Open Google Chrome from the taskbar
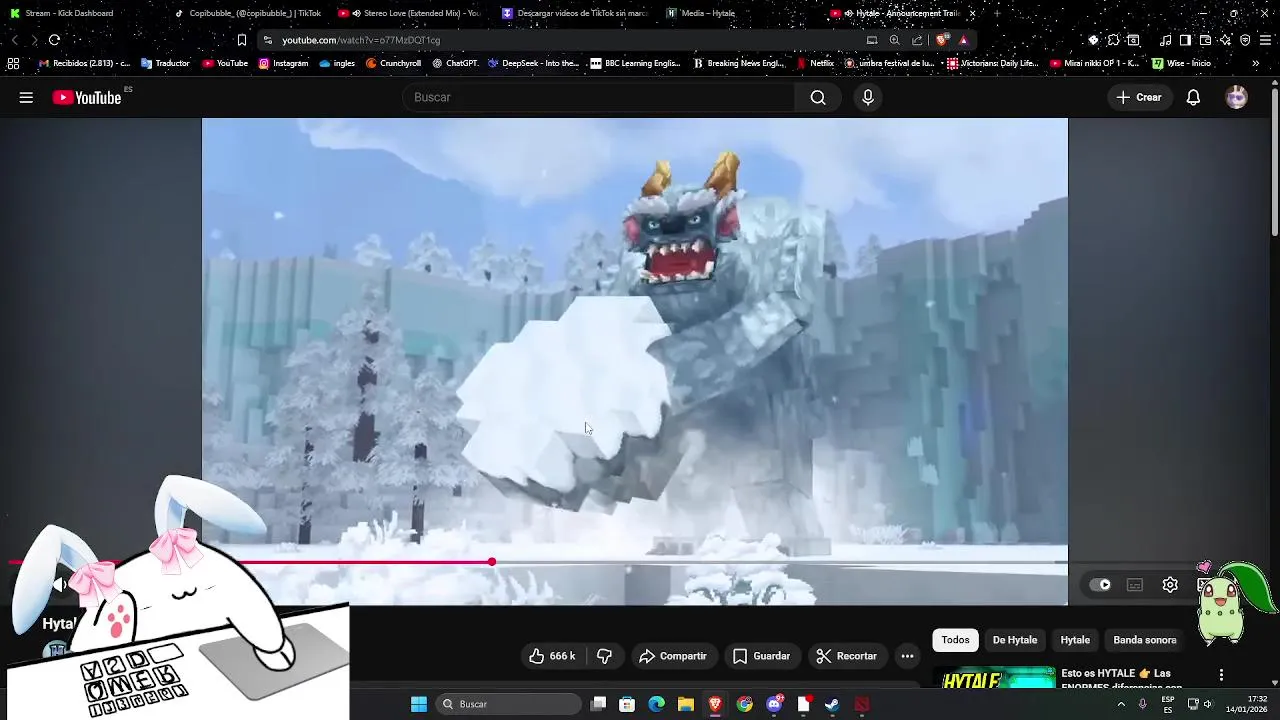This screenshot has width=1280, height=720. [x=745, y=704]
